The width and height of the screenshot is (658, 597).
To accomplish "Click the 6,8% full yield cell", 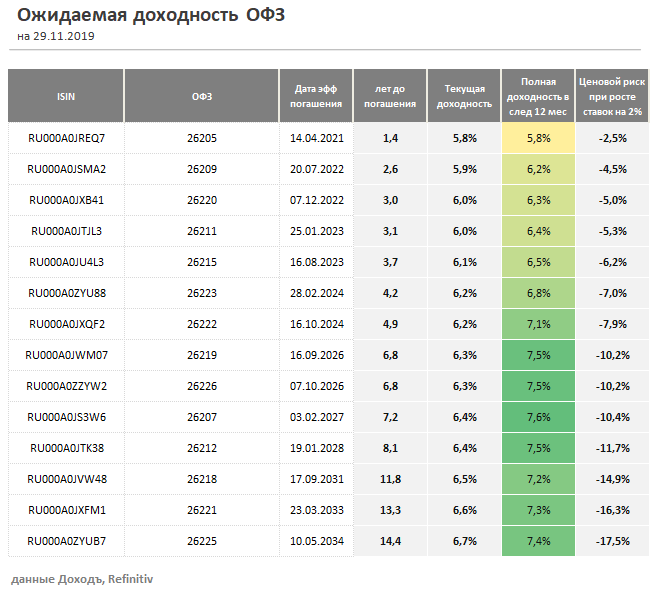I will click(x=538, y=293).
